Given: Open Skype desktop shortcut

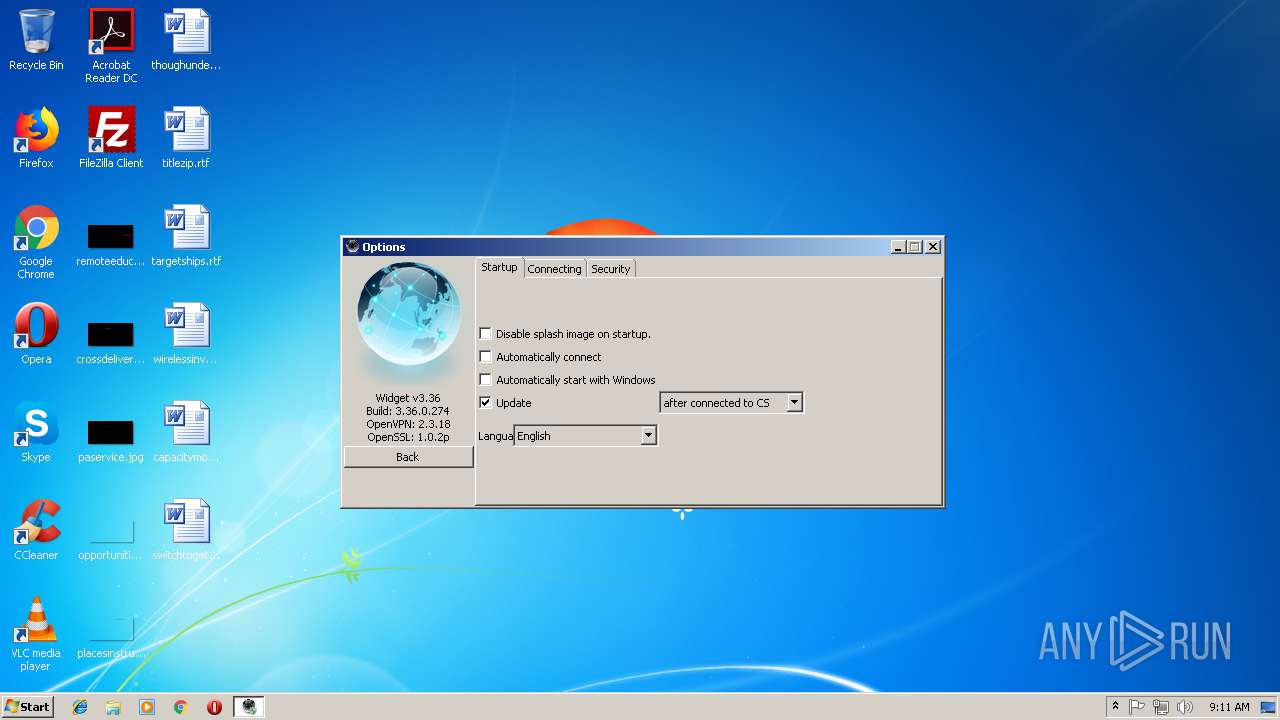Looking at the screenshot, I should [x=36, y=432].
